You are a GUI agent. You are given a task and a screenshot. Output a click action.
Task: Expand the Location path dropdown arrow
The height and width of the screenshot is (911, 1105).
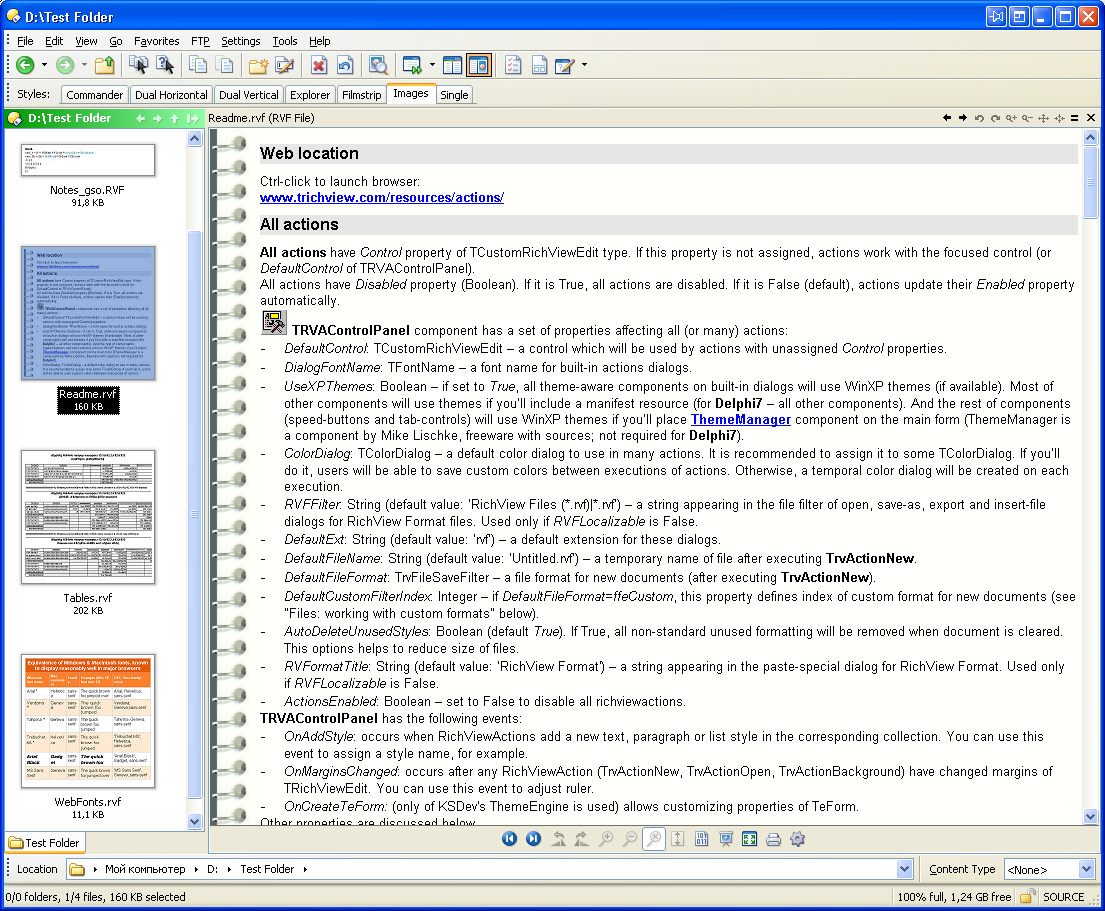[x=904, y=870]
